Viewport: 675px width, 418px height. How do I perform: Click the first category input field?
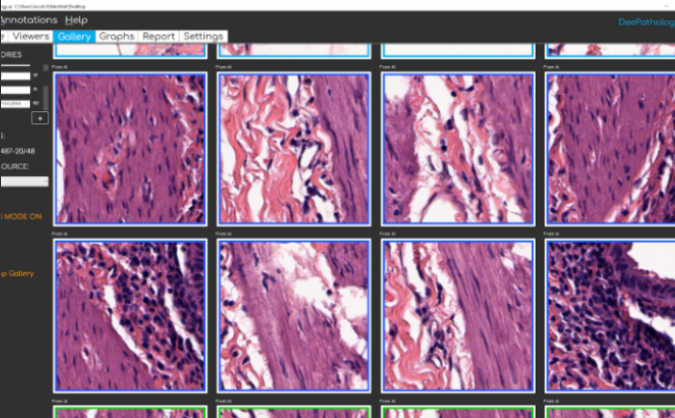click(15, 76)
